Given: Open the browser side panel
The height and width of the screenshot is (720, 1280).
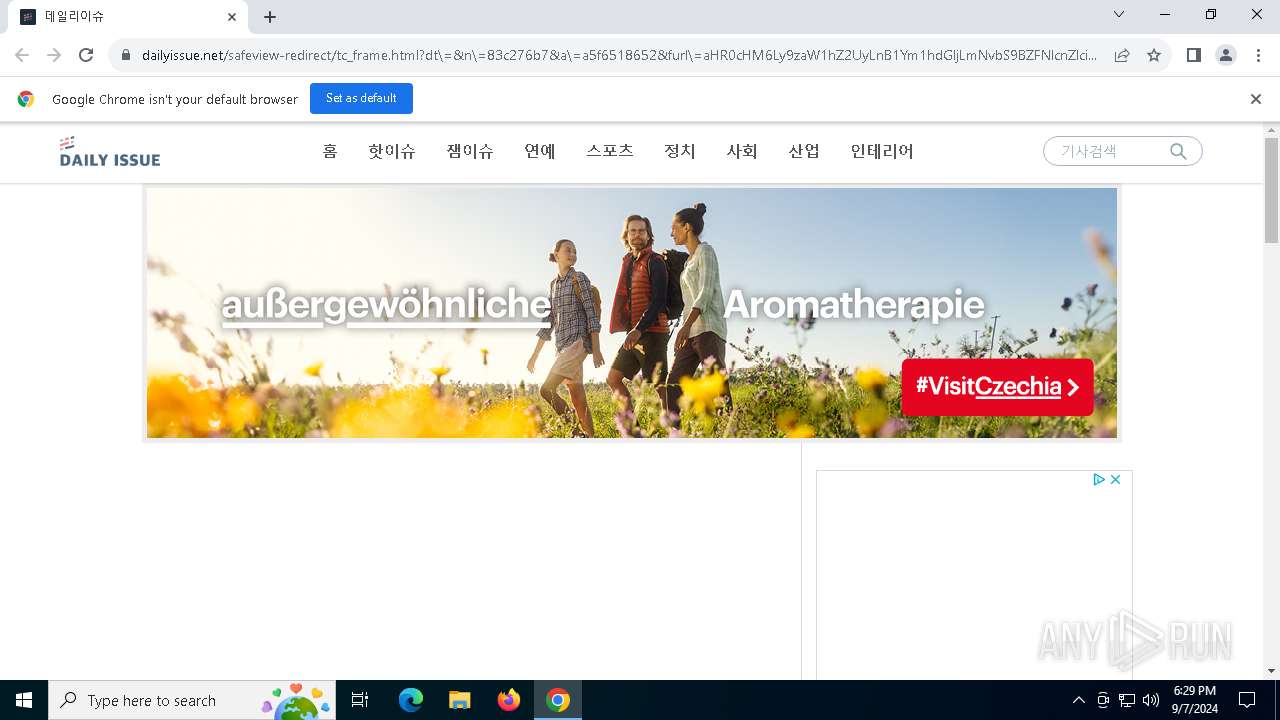Looking at the screenshot, I should (1193, 55).
